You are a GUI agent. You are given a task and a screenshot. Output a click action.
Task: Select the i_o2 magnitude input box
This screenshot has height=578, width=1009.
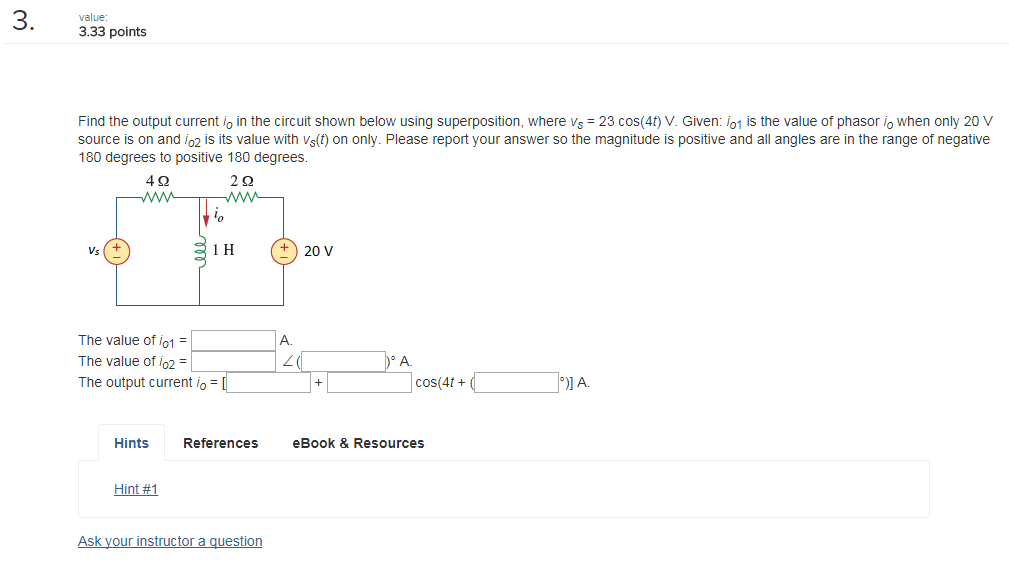235,360
